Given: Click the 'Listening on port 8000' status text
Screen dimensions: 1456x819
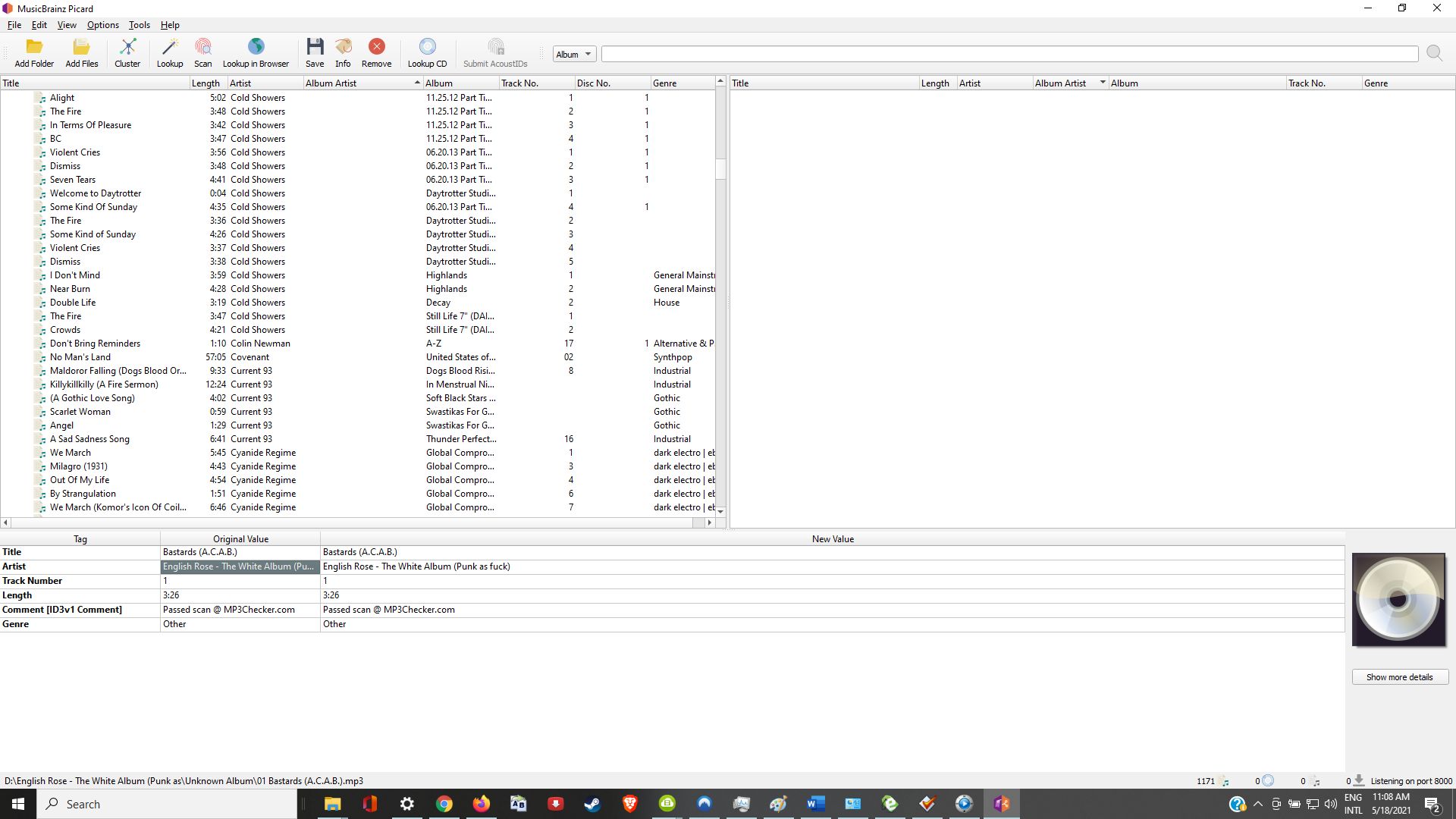Looking at the screenshot, I should tap(1411, 781).
